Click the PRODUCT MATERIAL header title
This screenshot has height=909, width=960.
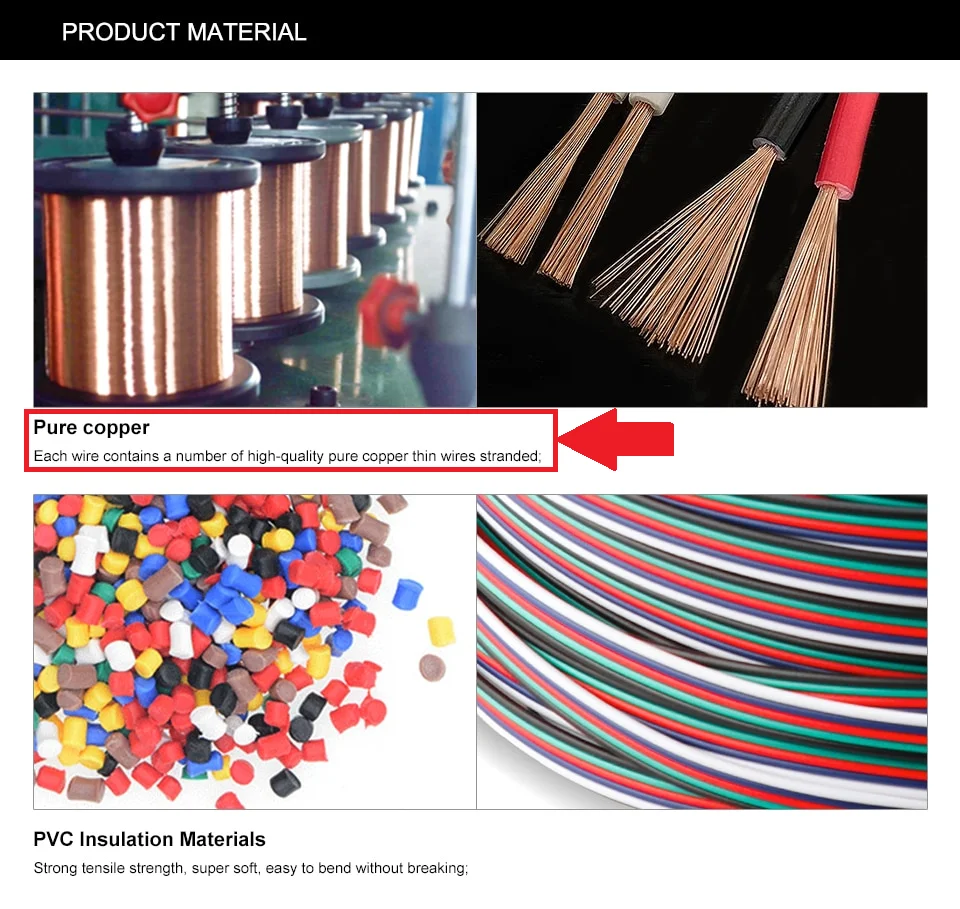(184, 32)
